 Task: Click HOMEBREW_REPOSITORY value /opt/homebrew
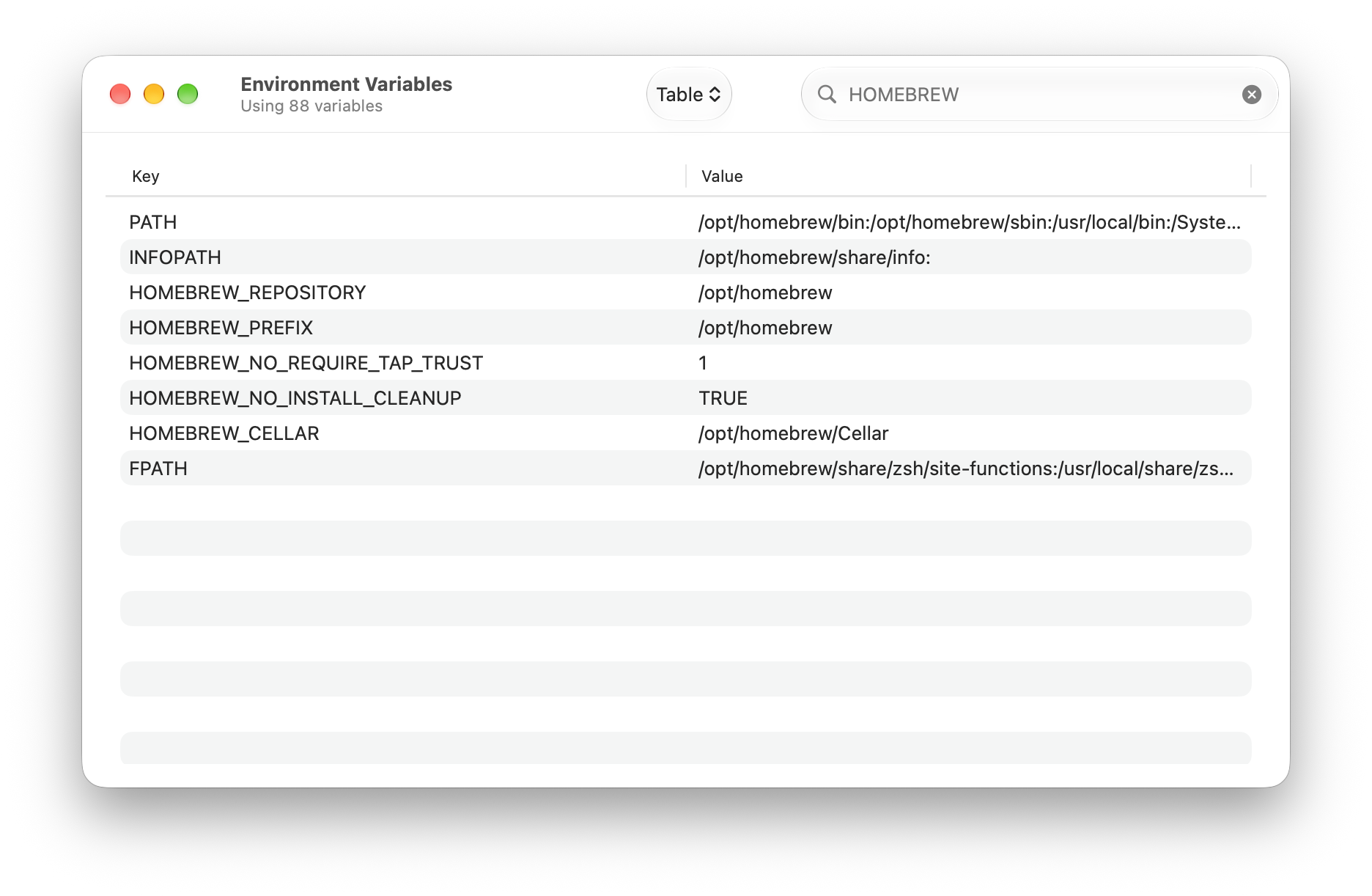click(x=765, y=293)
